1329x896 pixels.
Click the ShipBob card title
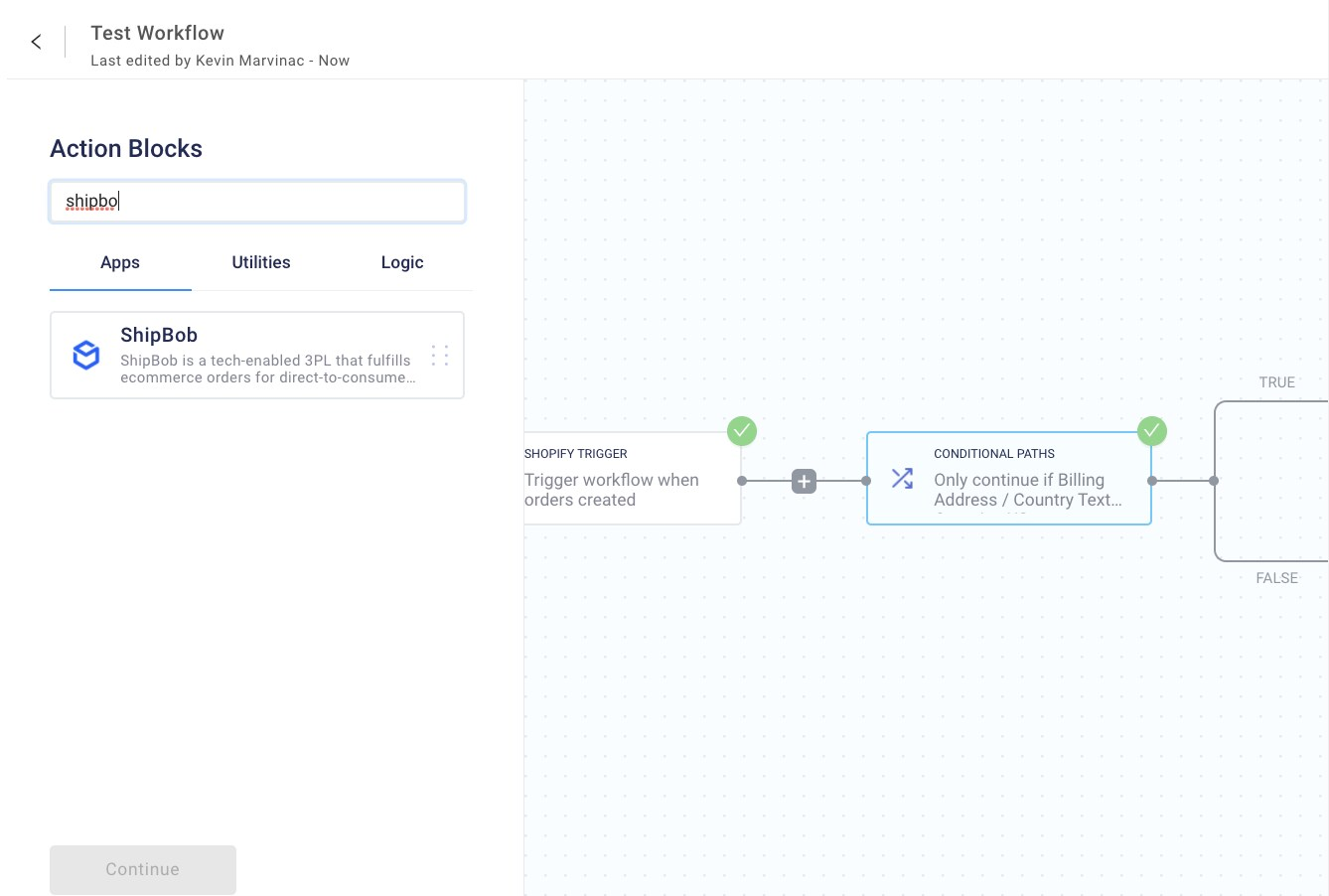[158, 335]
